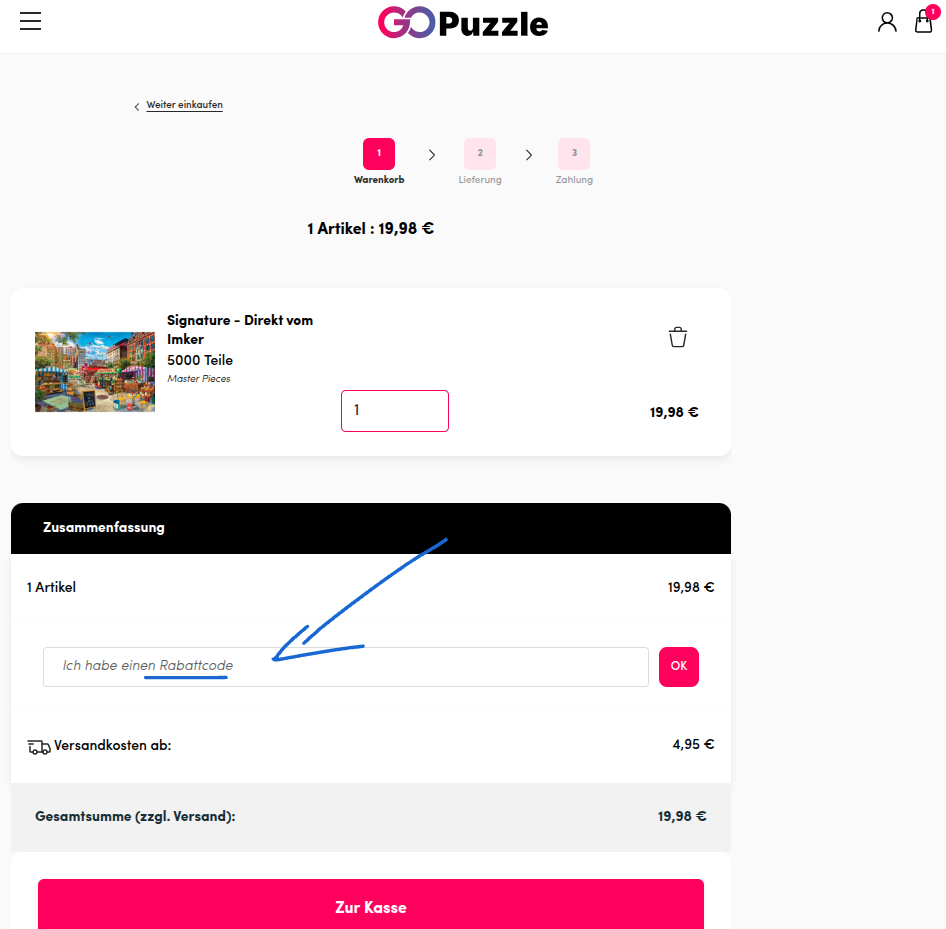Click the Zur Kasse button
Viewport: 946px width, 929px height.
click(x=371, y=906)
